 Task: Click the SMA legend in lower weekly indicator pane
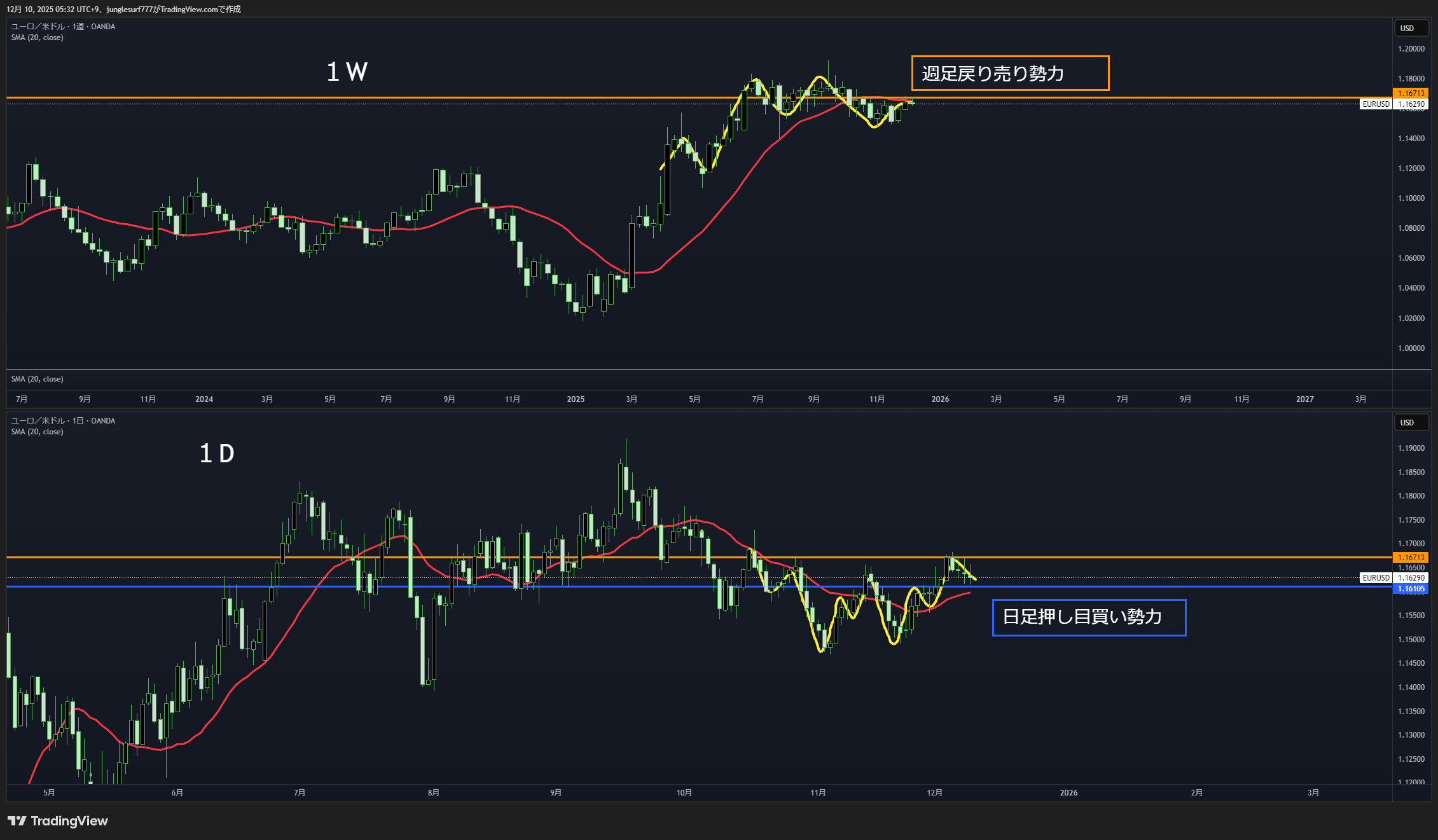point(37,379)
